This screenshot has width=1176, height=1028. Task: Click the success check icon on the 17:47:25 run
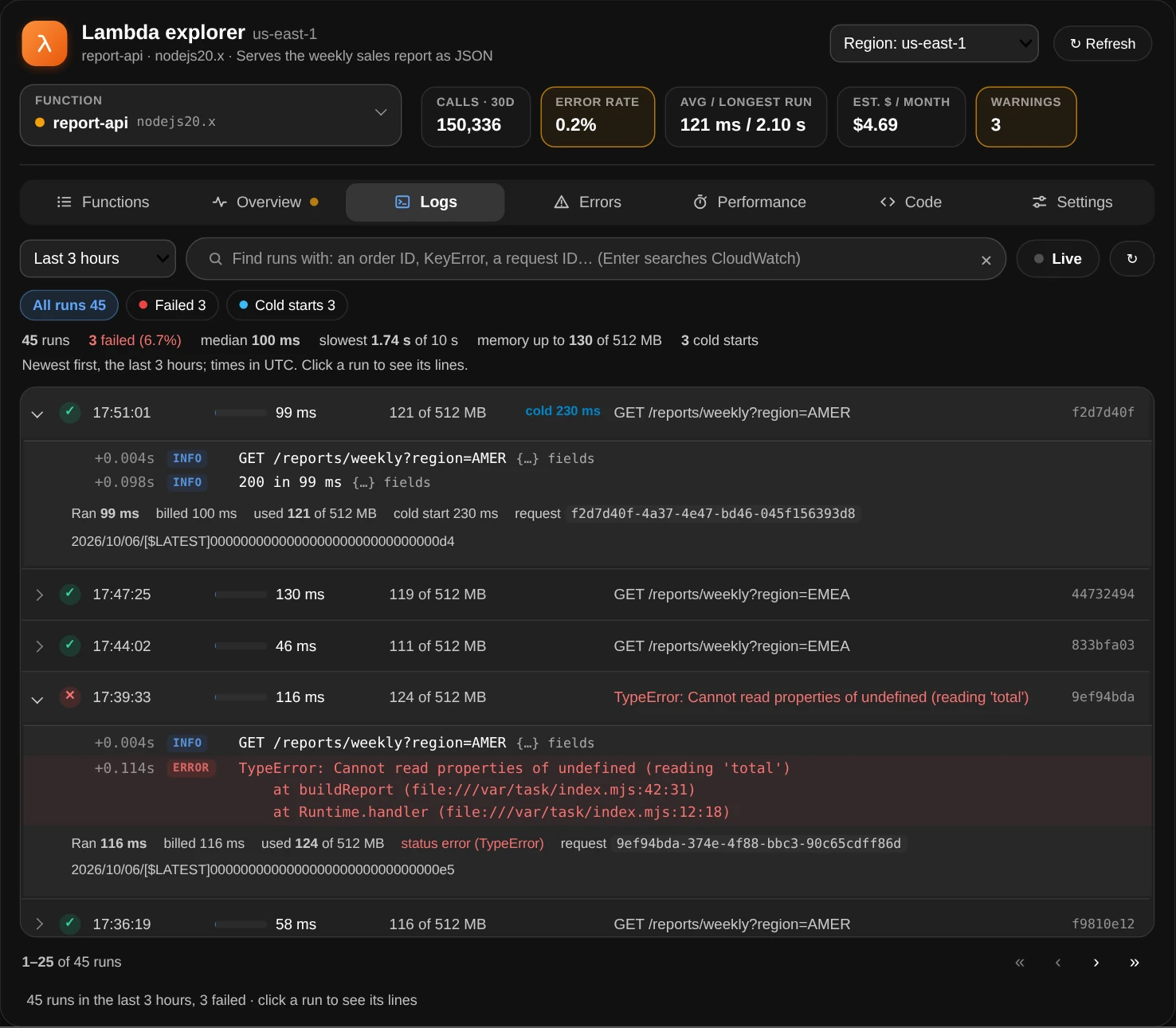[70, 594]
